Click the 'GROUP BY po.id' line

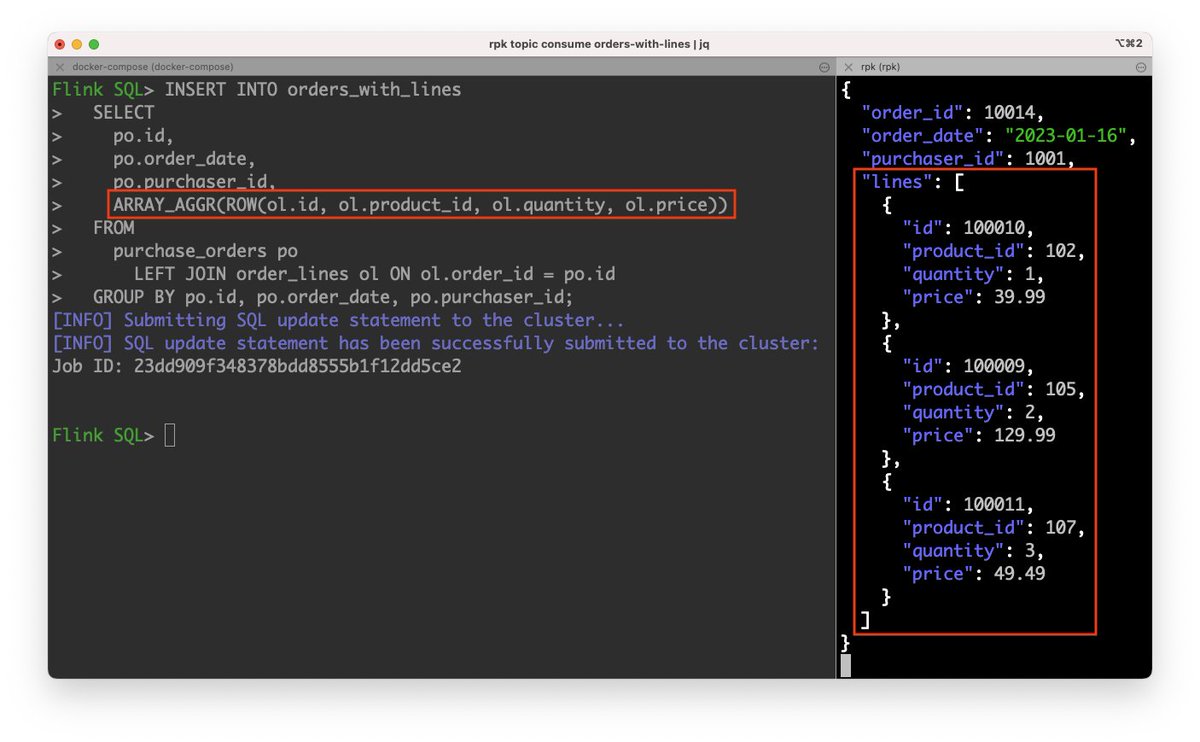333,297
